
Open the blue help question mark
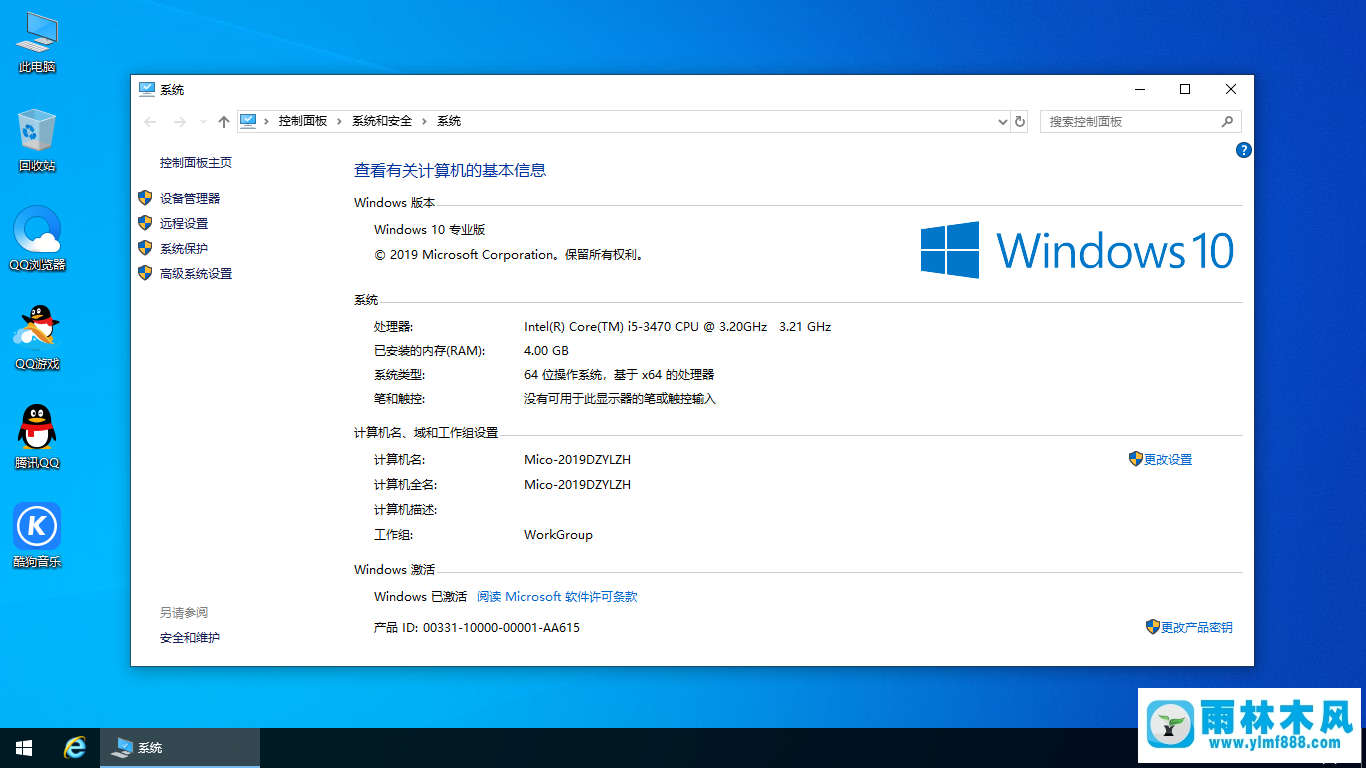point(1244,150)
